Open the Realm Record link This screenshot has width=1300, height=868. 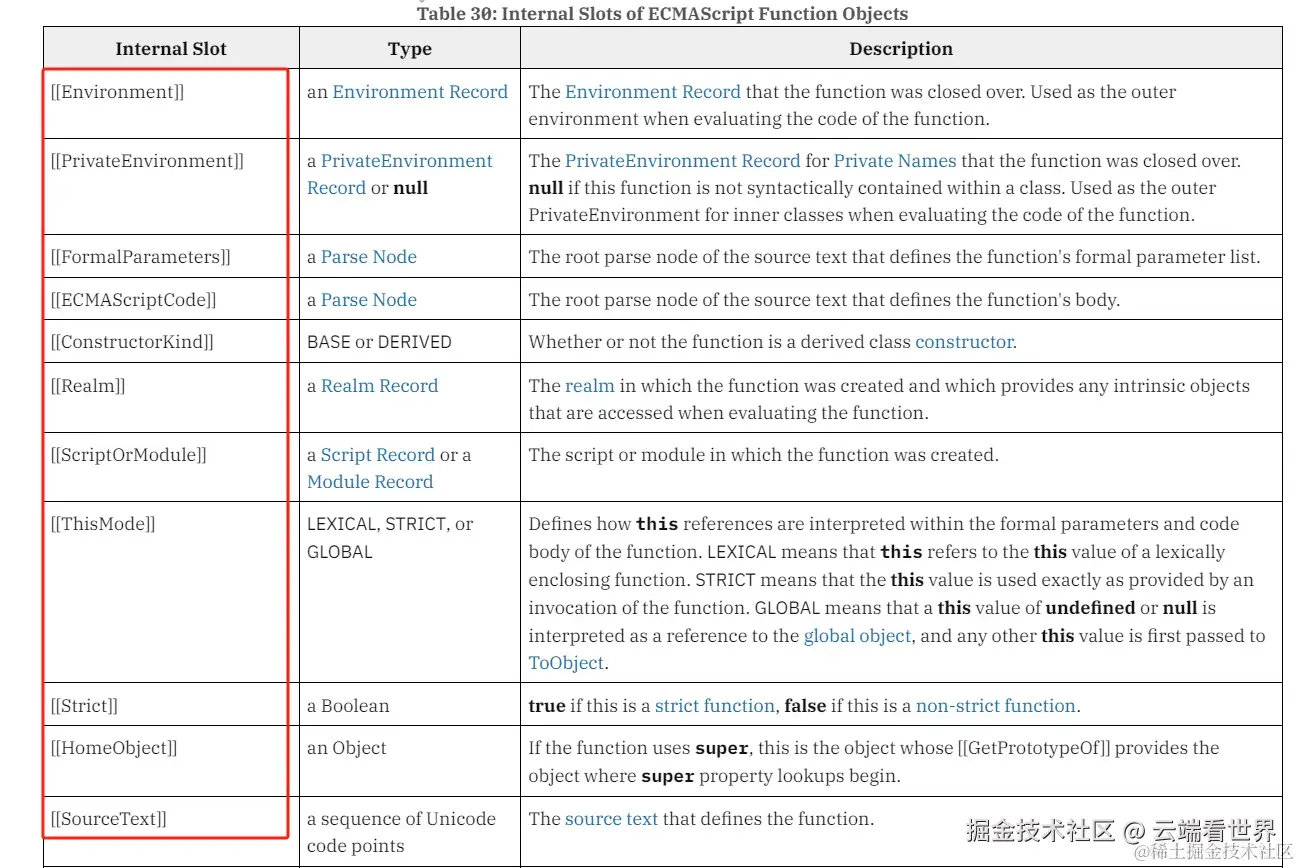tap(380, 386)
